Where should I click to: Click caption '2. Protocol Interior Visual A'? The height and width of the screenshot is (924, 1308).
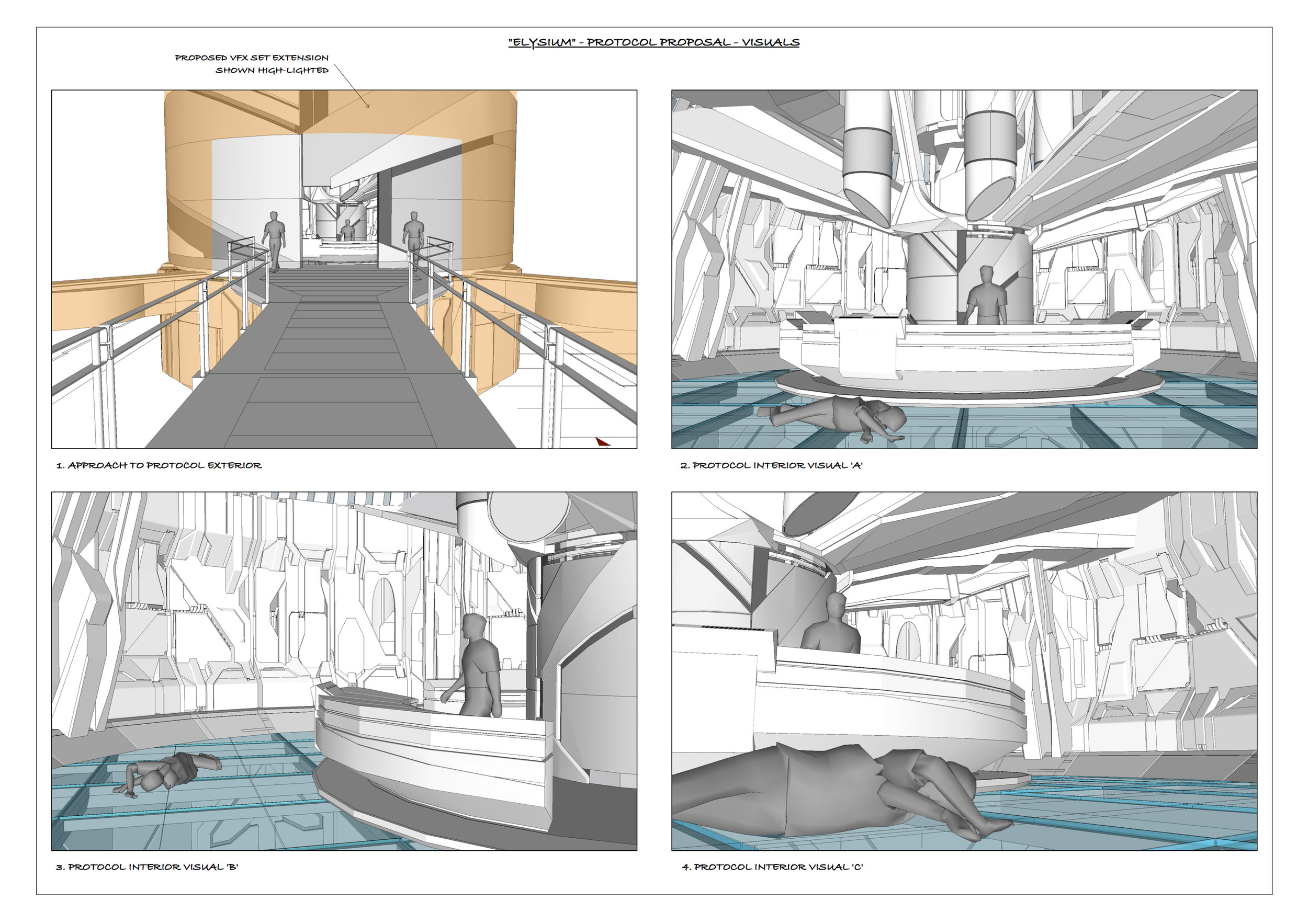point(771,466)
